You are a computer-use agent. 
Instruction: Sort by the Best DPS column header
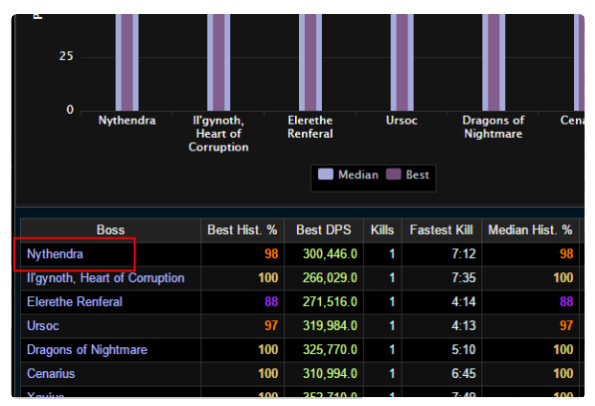[324, 230]
